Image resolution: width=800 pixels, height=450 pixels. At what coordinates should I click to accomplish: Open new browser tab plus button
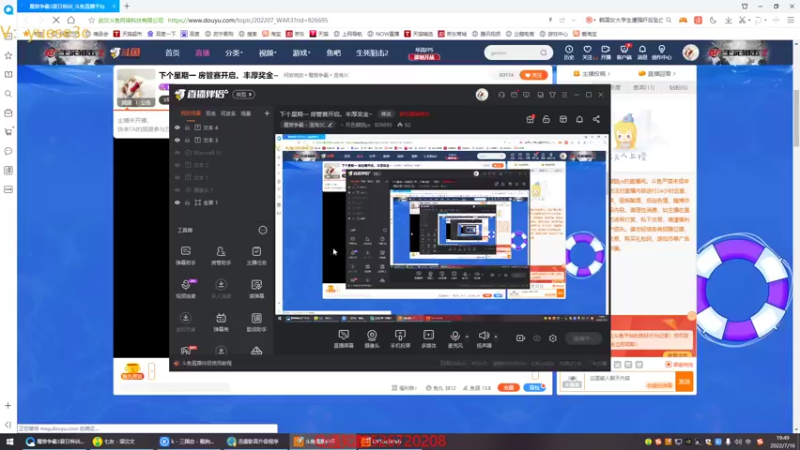127,6
